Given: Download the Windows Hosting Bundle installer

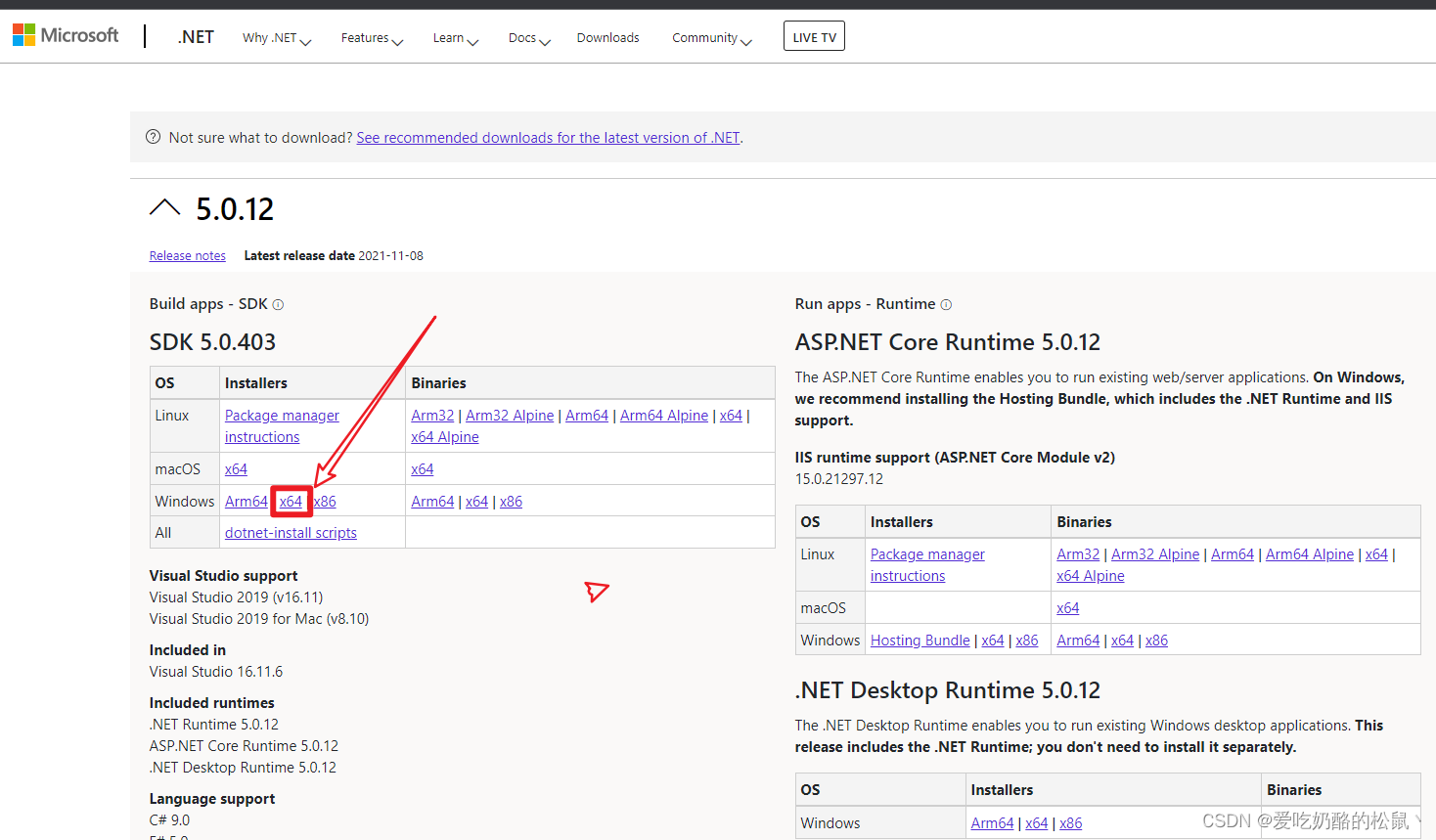Looking at the screenshot, I should point(920,641).
